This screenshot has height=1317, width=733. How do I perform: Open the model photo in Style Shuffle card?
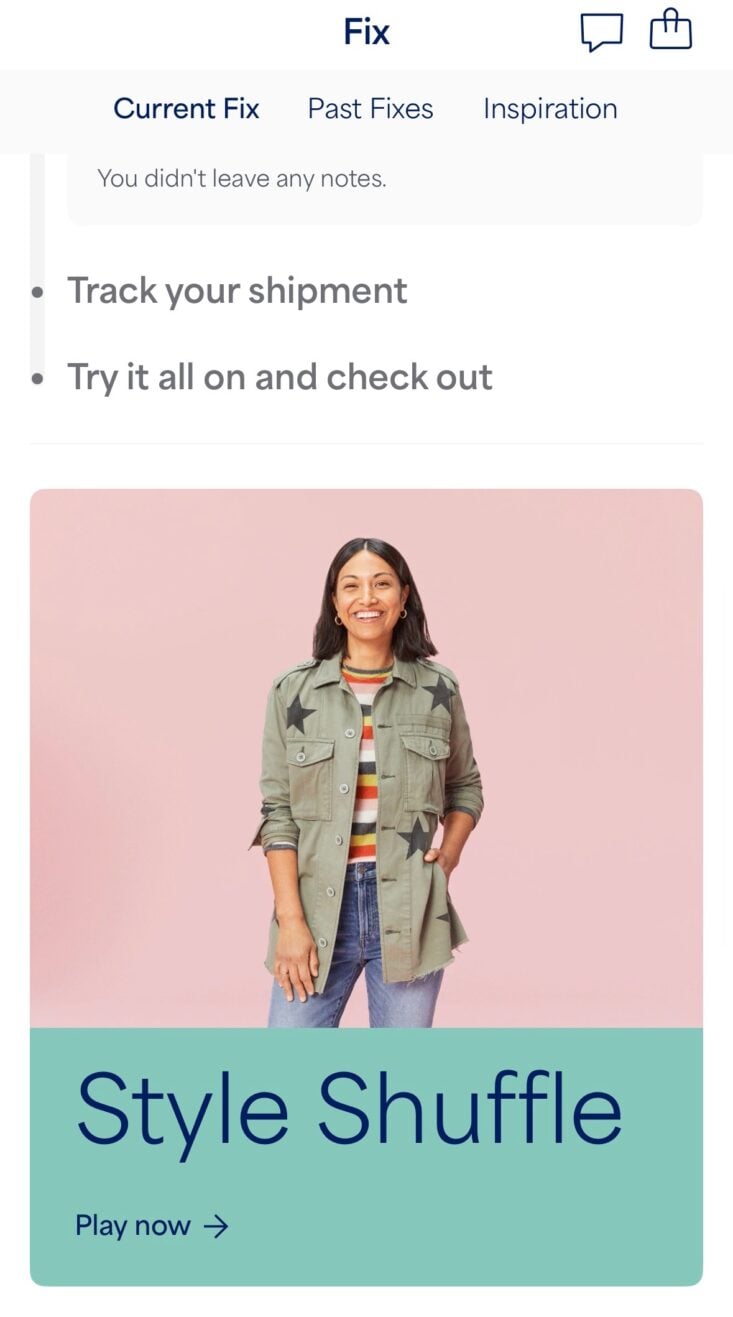click(x=366, y=758)
